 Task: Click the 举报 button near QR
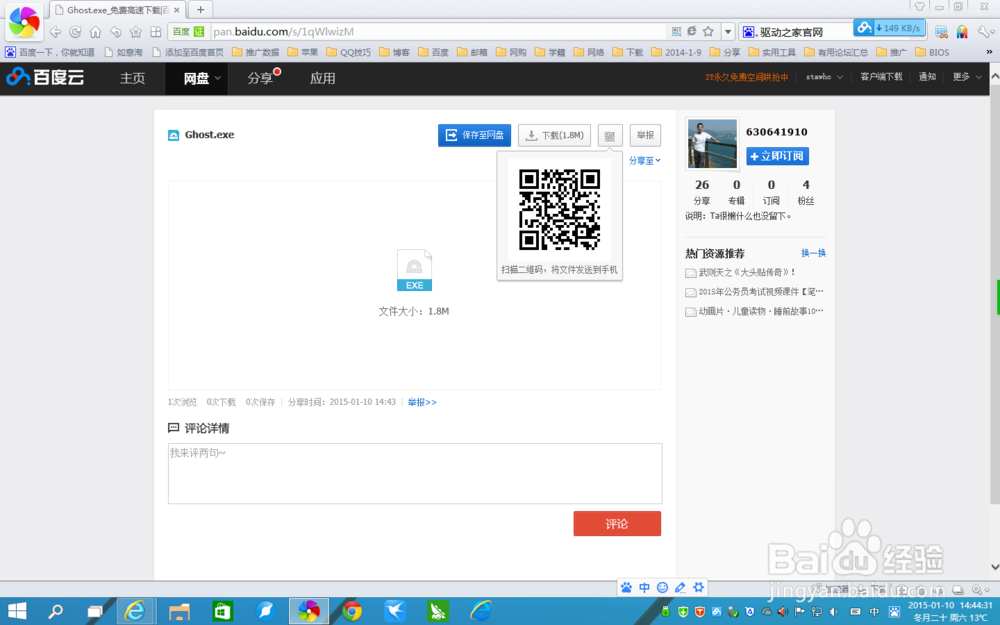click(645, 135)
